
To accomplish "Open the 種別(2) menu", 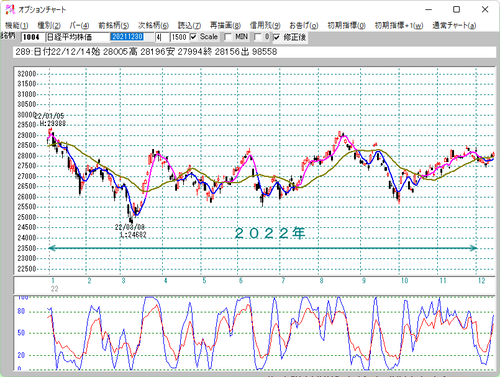I will [x=49, y=25].
